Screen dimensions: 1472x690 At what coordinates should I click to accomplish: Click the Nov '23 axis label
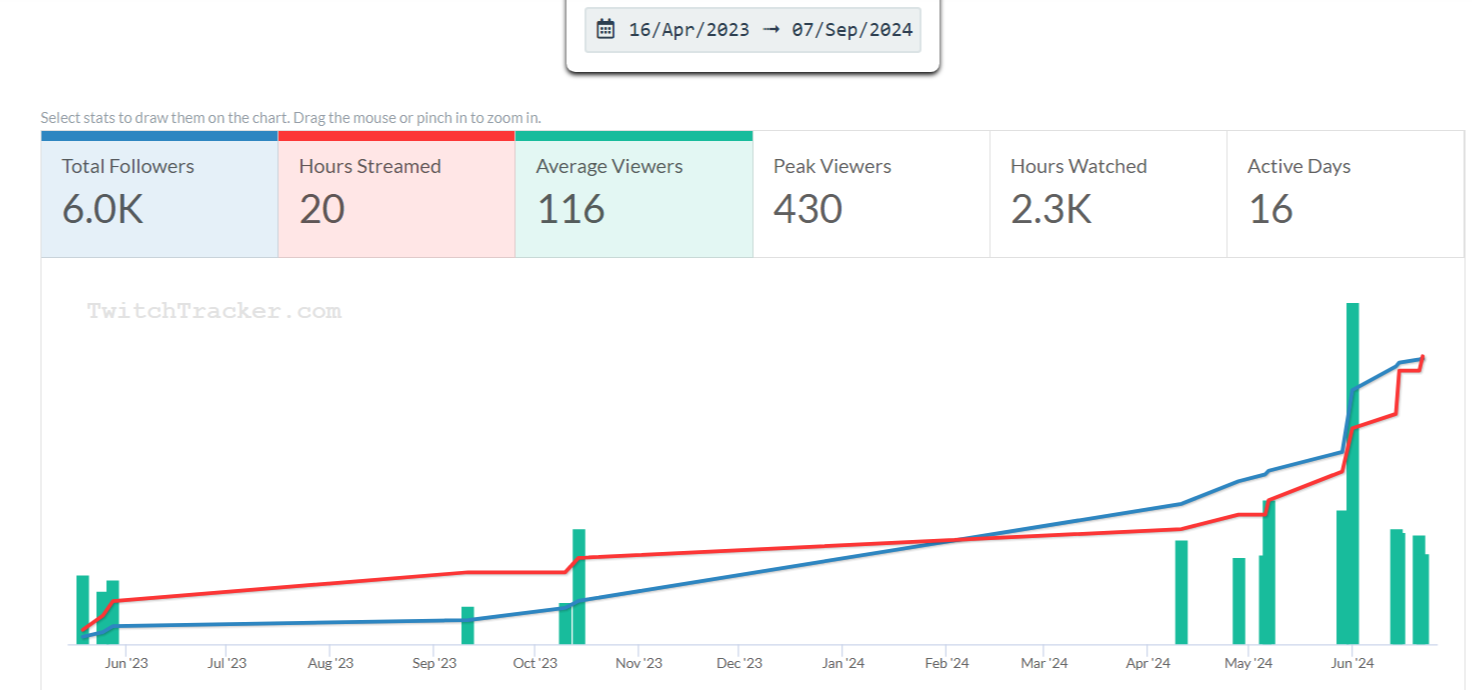pyautogui.click(x=639, y=663)
